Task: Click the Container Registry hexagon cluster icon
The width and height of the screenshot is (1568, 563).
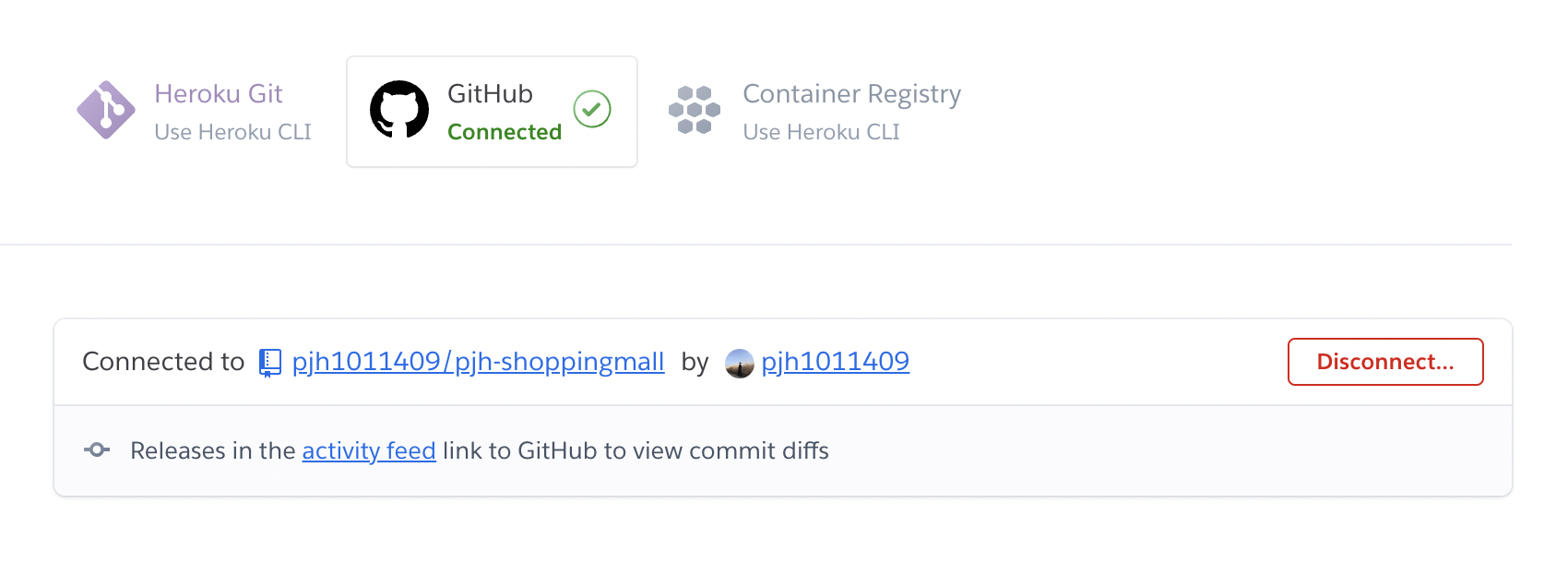Action: point(694,110)
